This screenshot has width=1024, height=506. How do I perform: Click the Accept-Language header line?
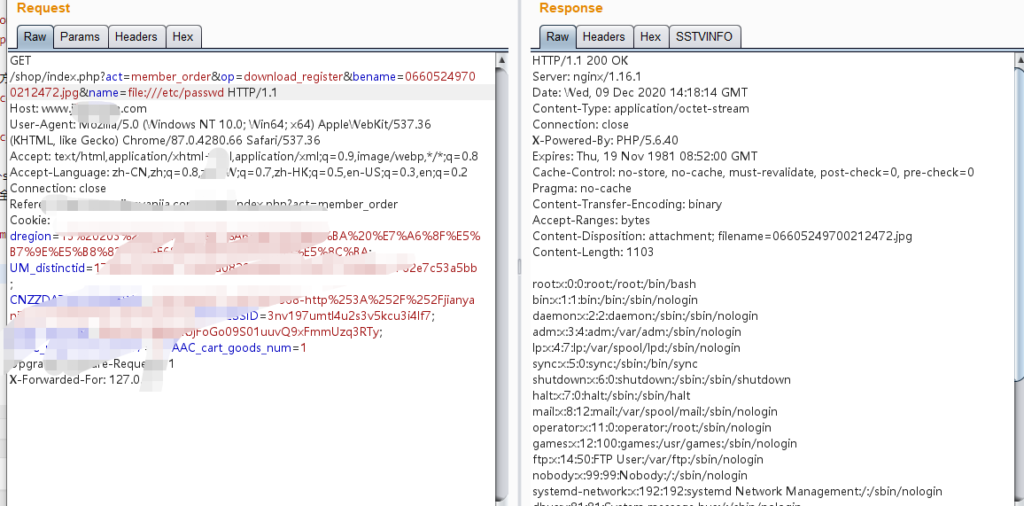click(238, 172)
